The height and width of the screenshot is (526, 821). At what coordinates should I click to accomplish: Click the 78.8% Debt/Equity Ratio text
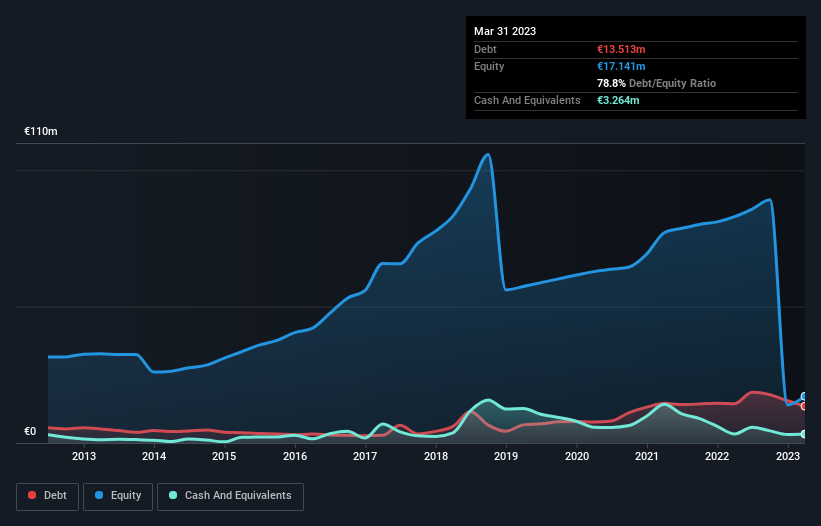[656, 83]
